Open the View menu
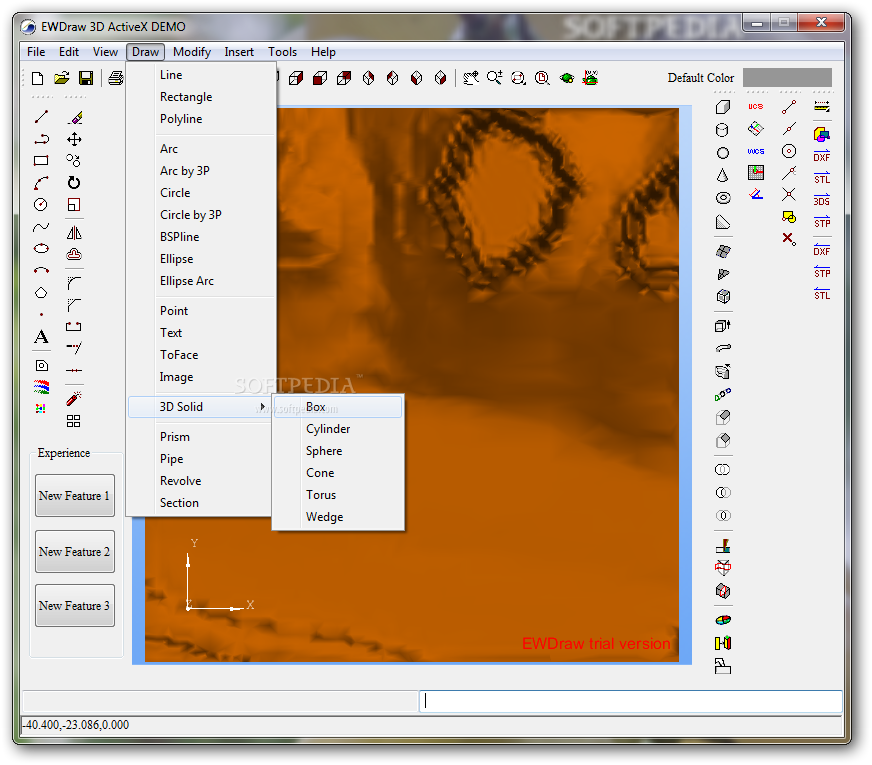This screenshot has width=872, height=765. (105, 52)
